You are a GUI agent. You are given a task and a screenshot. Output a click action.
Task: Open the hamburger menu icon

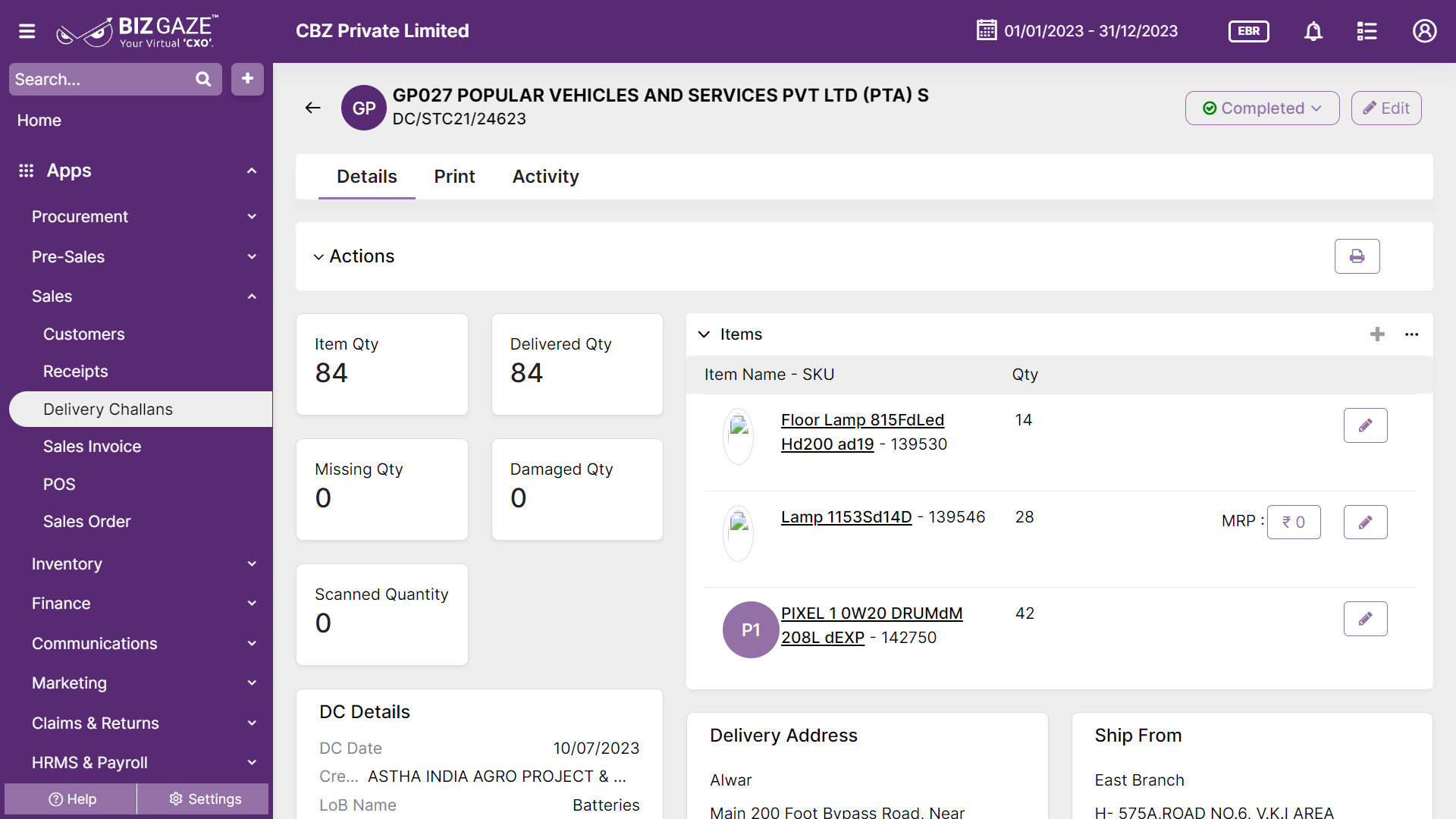[27, 31]
